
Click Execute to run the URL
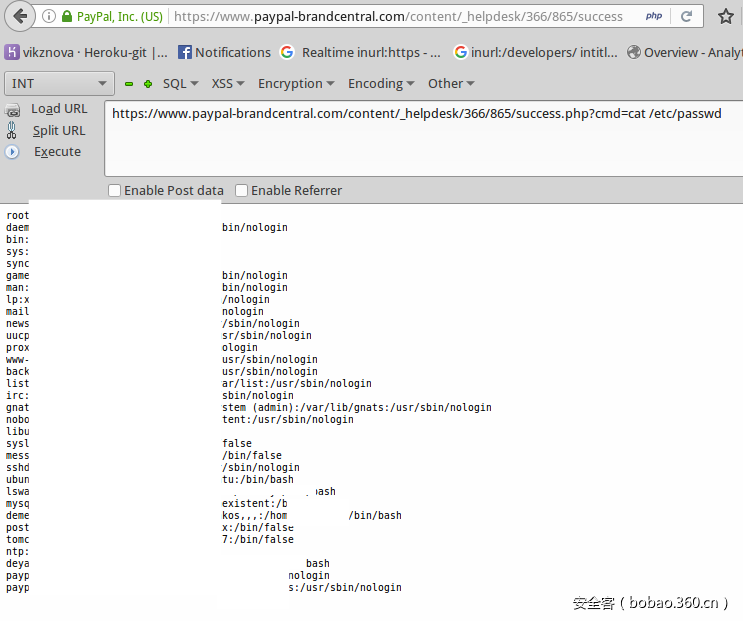click(x=57, y=152)
